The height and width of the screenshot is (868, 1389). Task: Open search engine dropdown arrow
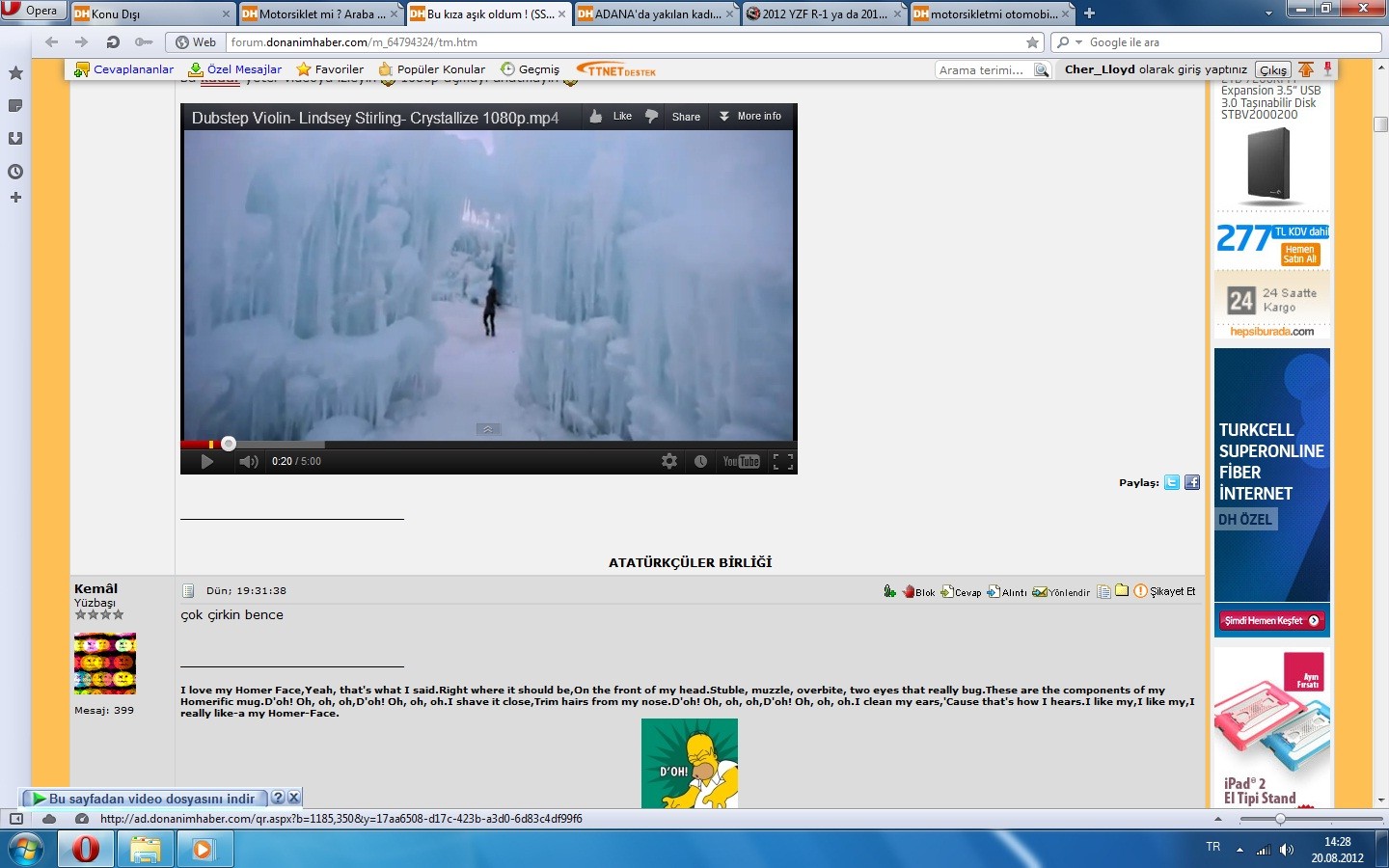(x=1078, y=42)
